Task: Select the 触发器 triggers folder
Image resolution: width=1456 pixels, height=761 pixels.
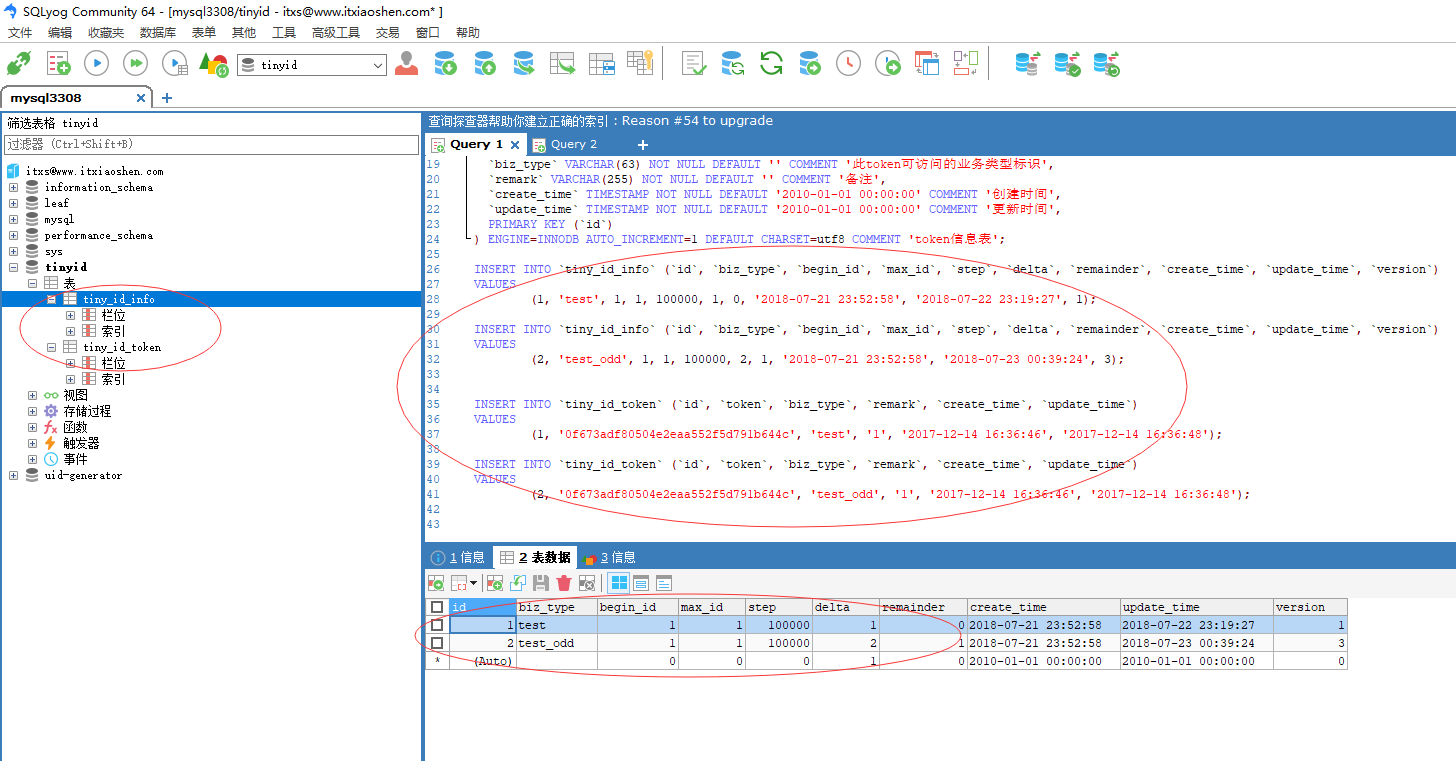Action: pos(82,443)
